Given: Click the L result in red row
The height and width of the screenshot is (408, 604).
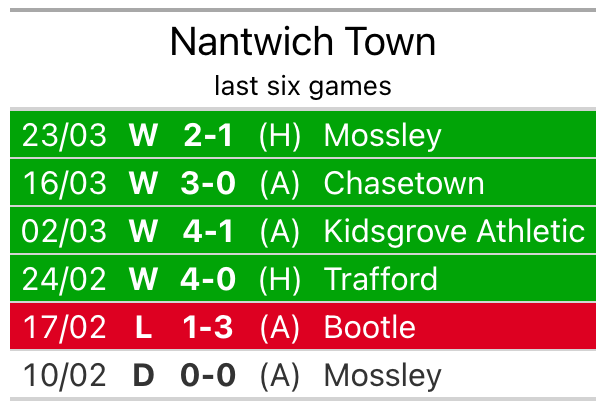Looking at the screenshot, I should [144, 328].
